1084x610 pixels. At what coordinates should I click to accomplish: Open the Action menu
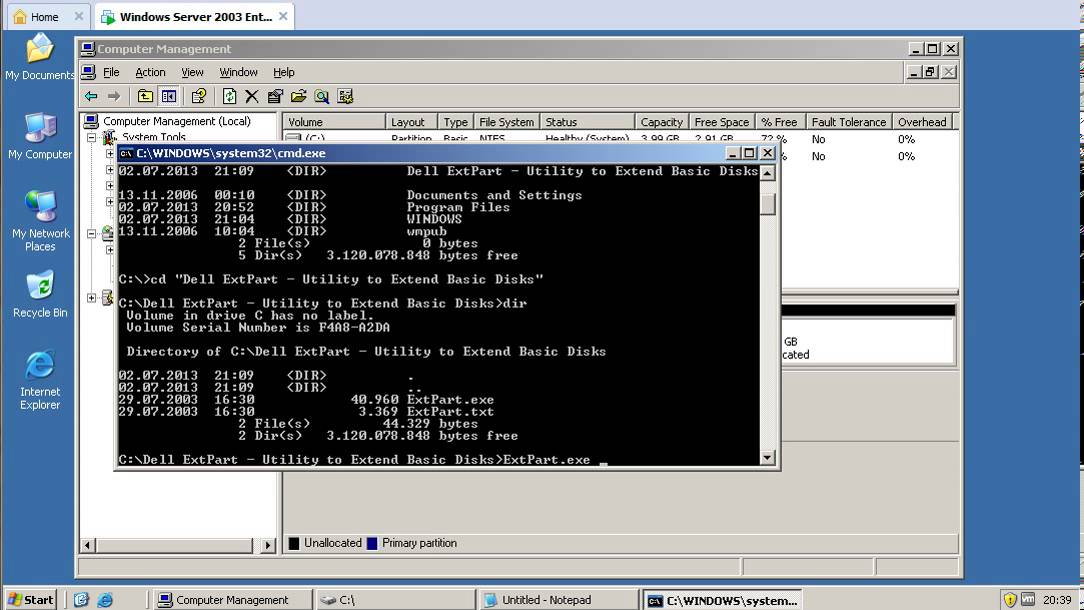(x=150, y=72)
